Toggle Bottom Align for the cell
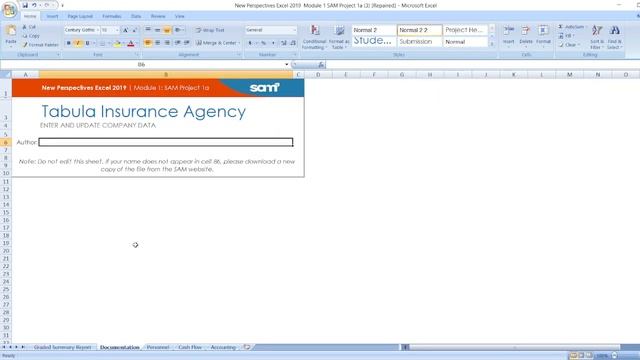Viewport: 640px width, 360px height. pos(167,30)
